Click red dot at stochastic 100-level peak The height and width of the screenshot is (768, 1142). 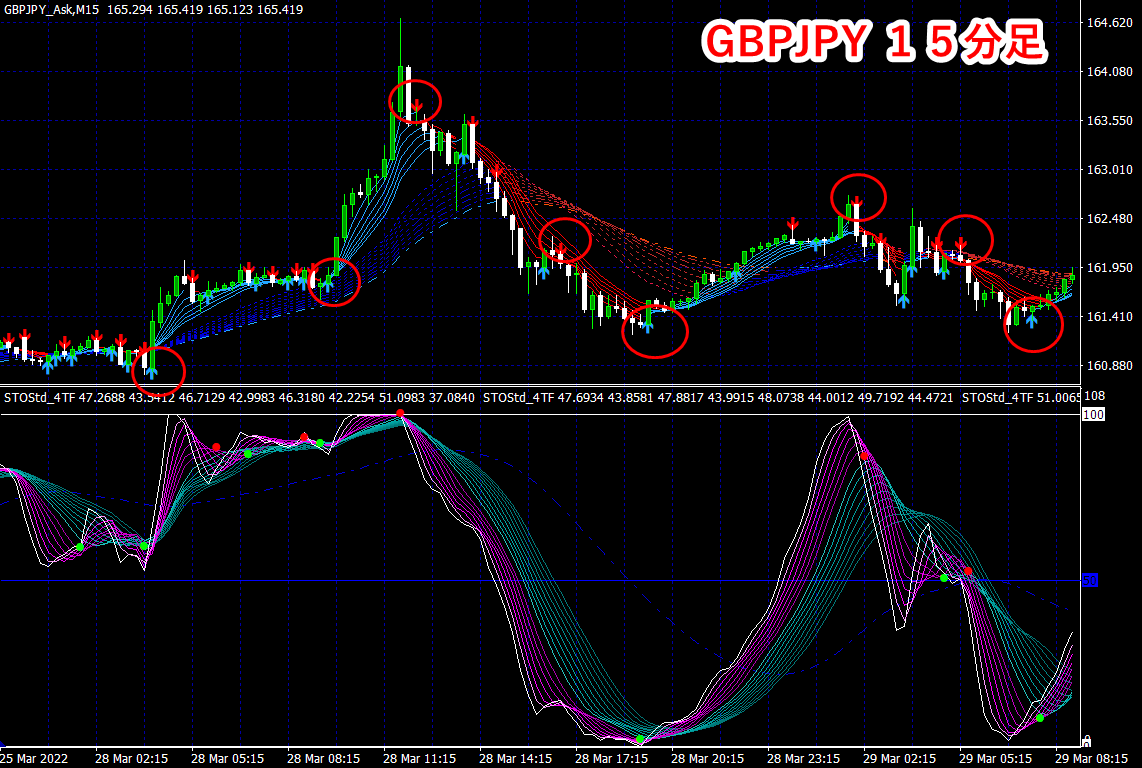400,413
